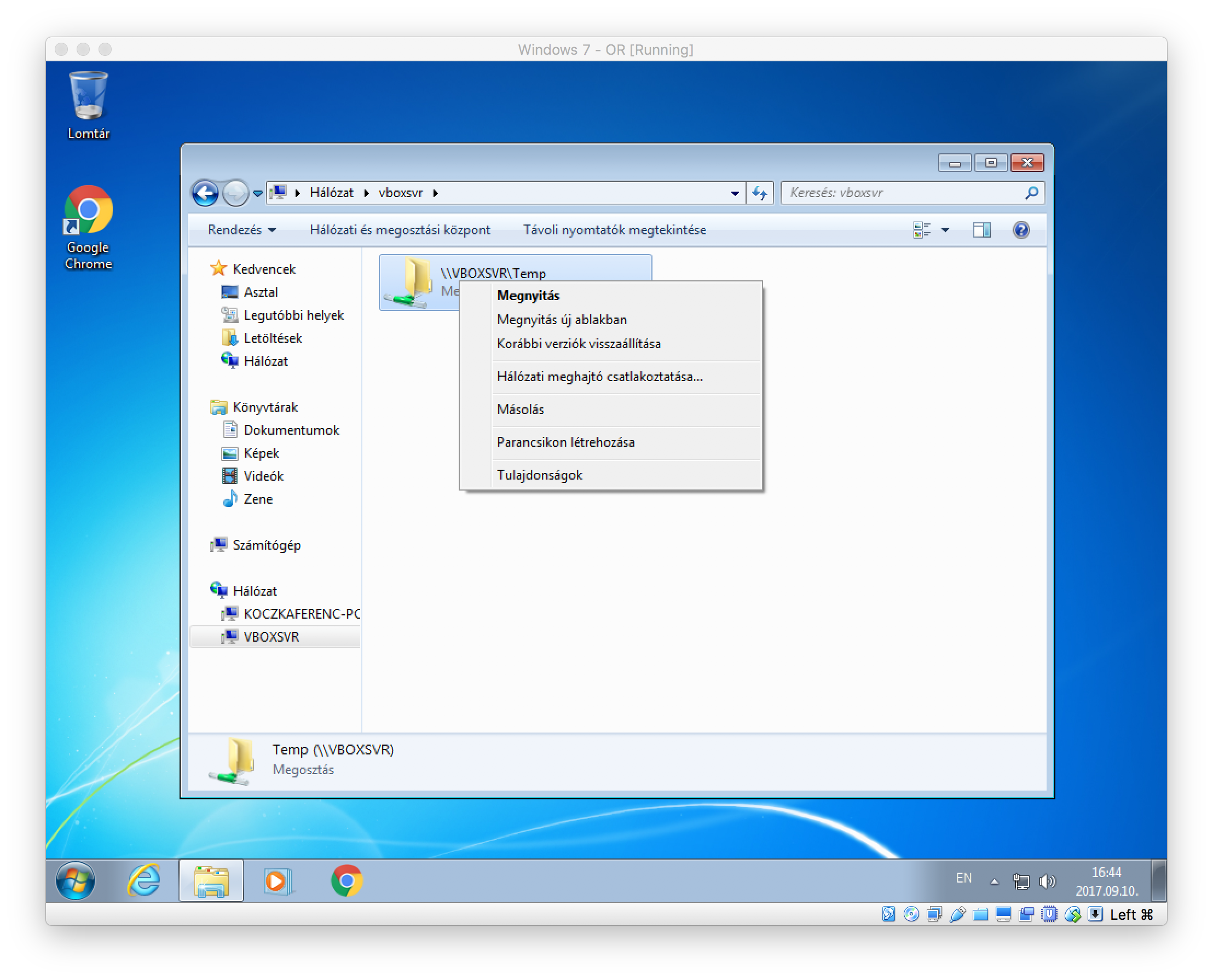Image resolution: width=1213 pixels, height=980 pixels.
Task: Open the Windows Start button
Action: point(76,882)
